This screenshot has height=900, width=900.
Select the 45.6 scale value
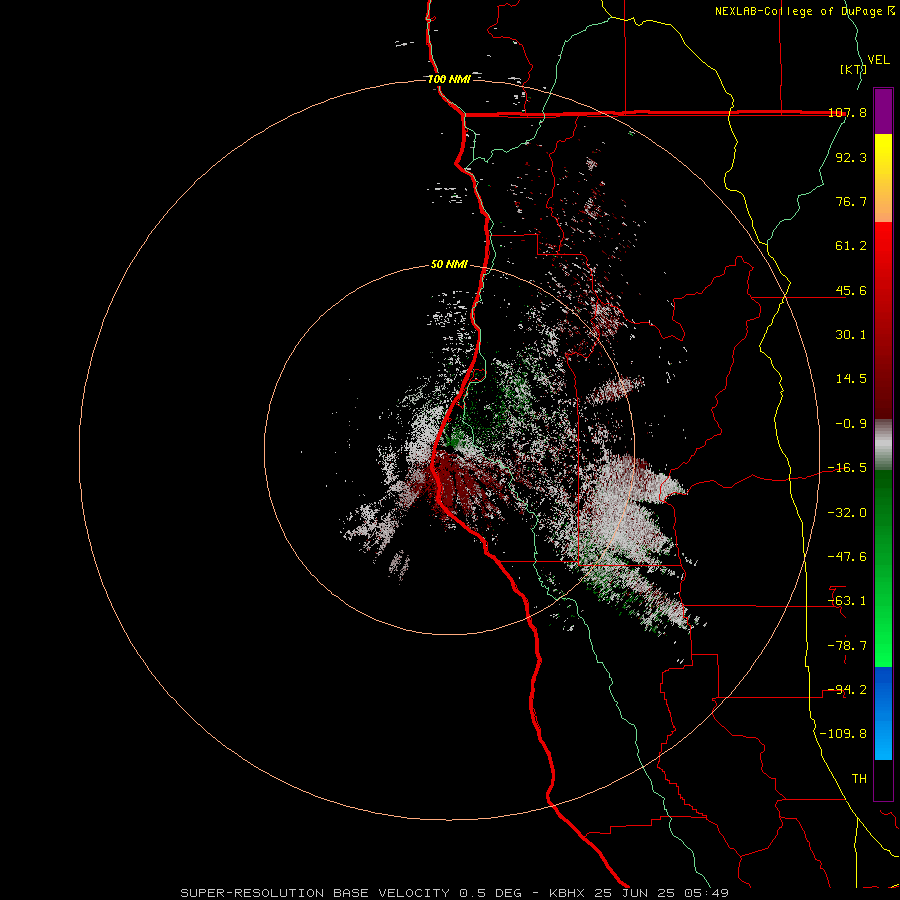coord(851,290)
